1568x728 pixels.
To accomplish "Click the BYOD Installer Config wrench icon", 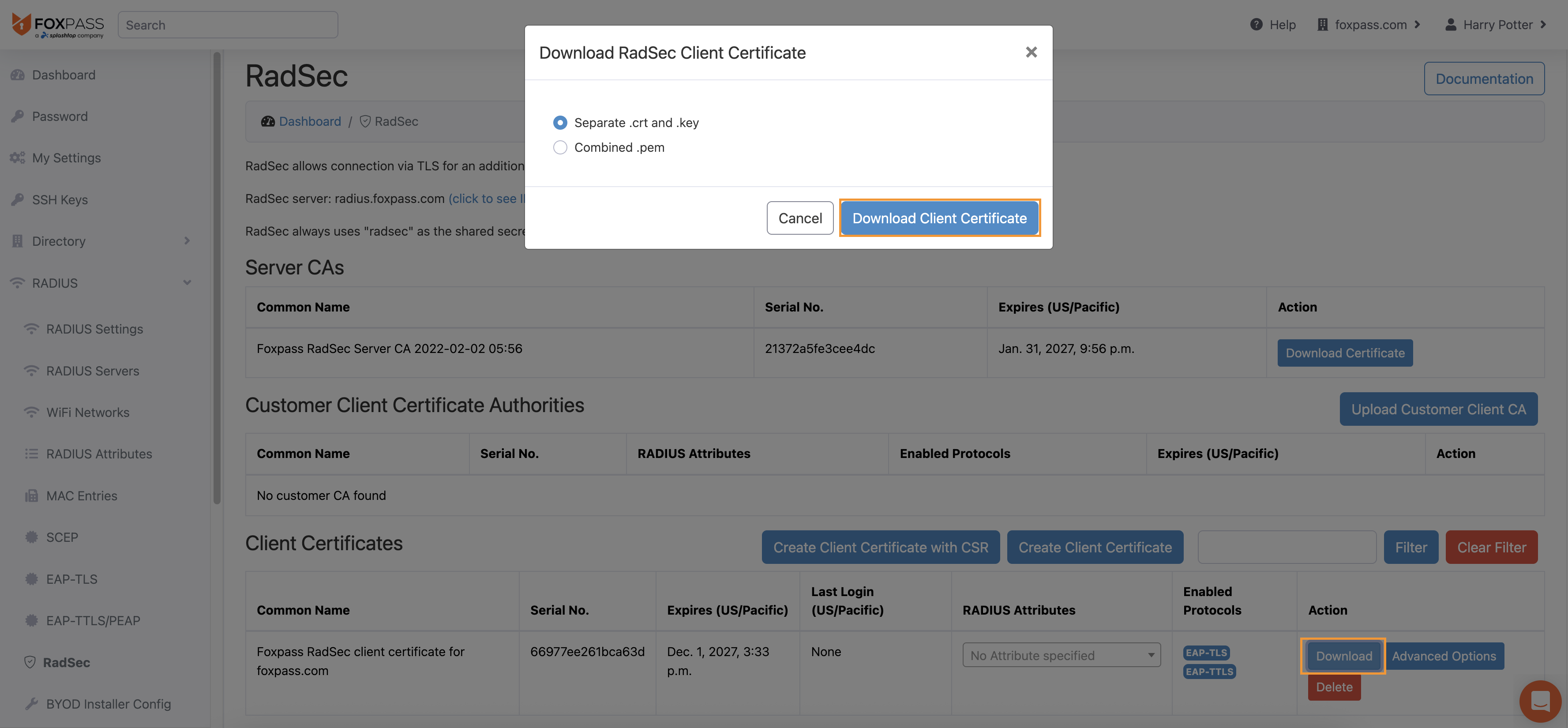I will point(31,704).
